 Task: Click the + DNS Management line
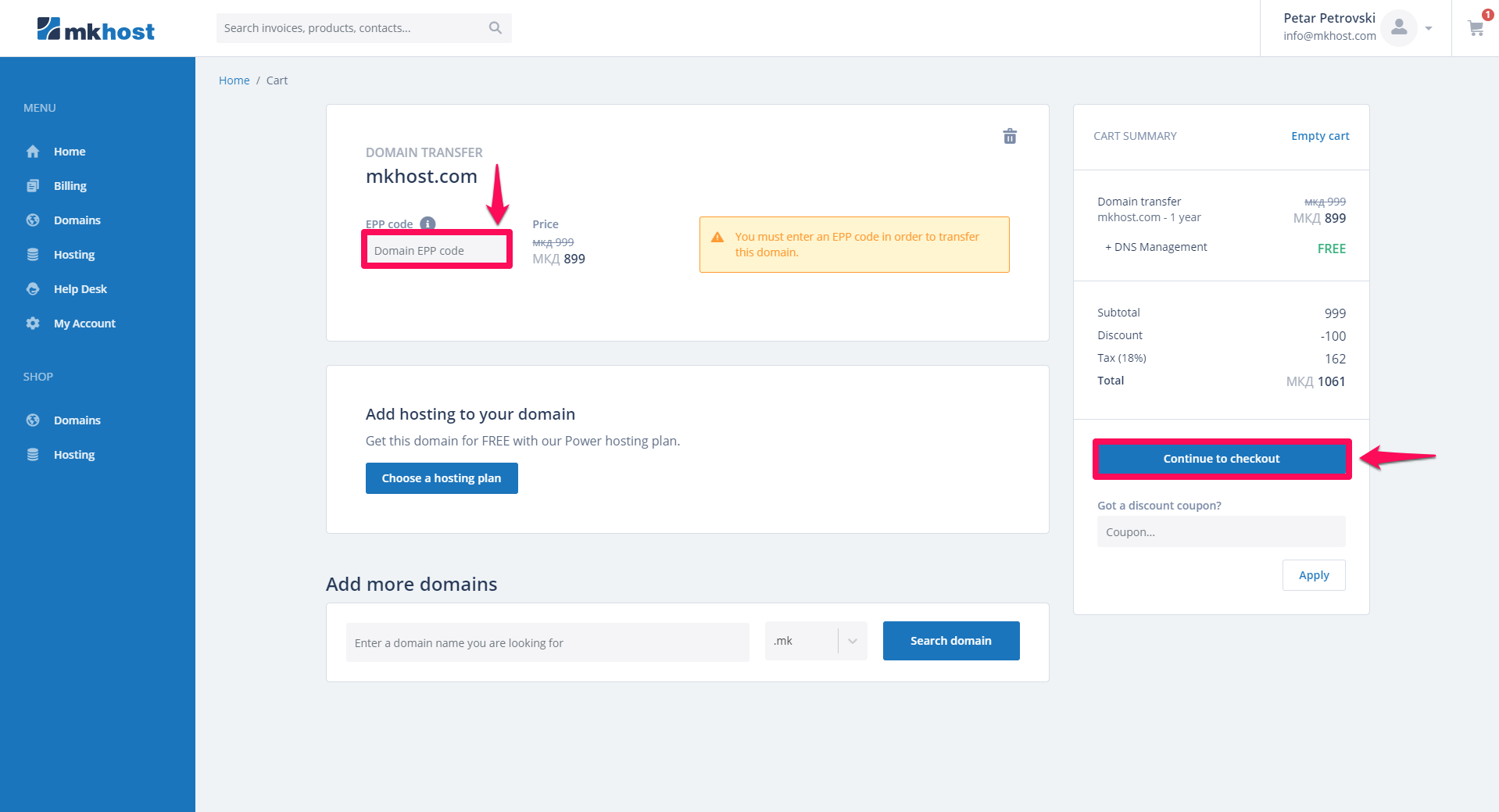tap(1156, 247)
